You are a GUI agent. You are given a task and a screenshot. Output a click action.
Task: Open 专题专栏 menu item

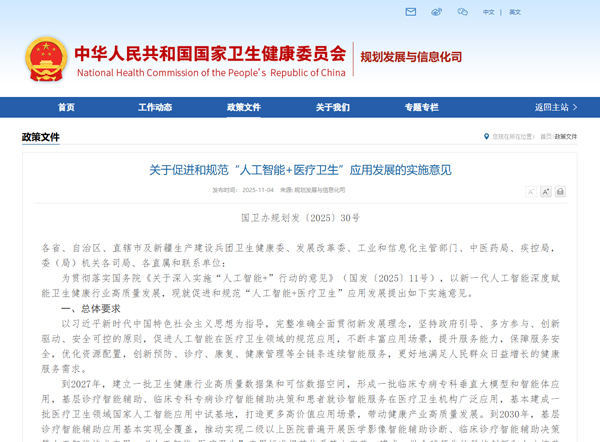point(421,107)
